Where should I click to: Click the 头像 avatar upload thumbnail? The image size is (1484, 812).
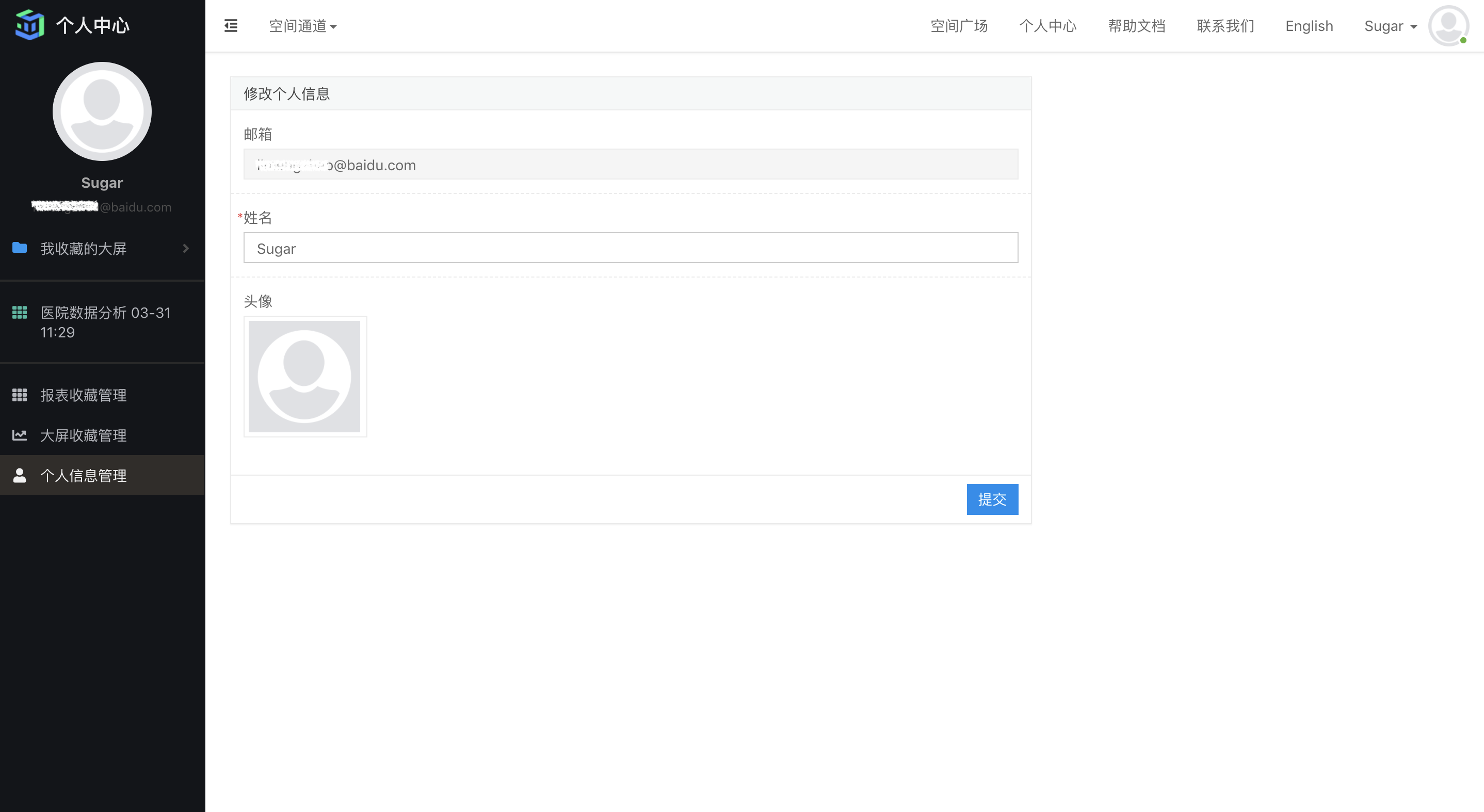pos(305,376)
